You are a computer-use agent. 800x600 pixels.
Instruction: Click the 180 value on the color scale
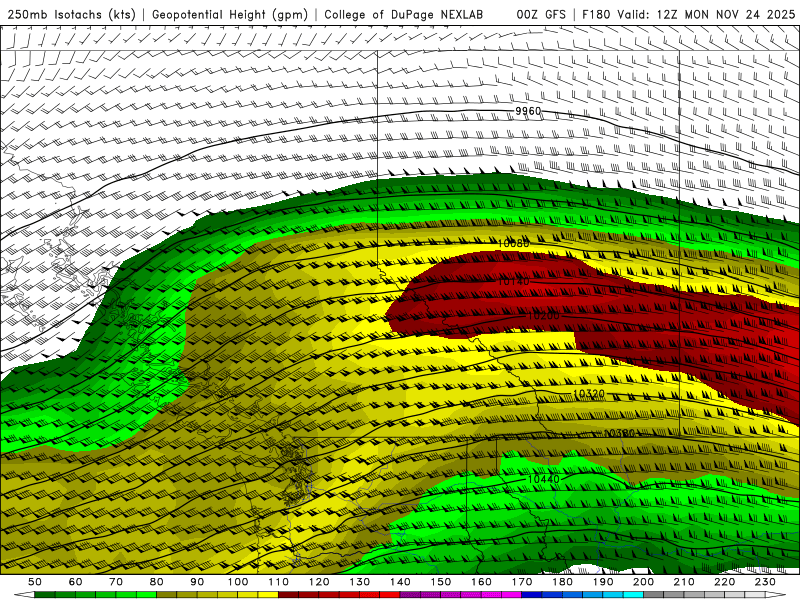(562, 582)
